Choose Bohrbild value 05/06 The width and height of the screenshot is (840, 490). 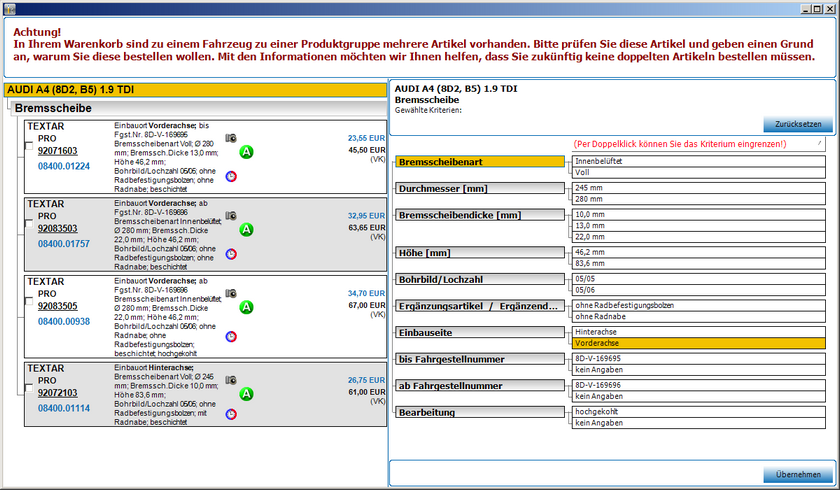[x=699, y=290]
